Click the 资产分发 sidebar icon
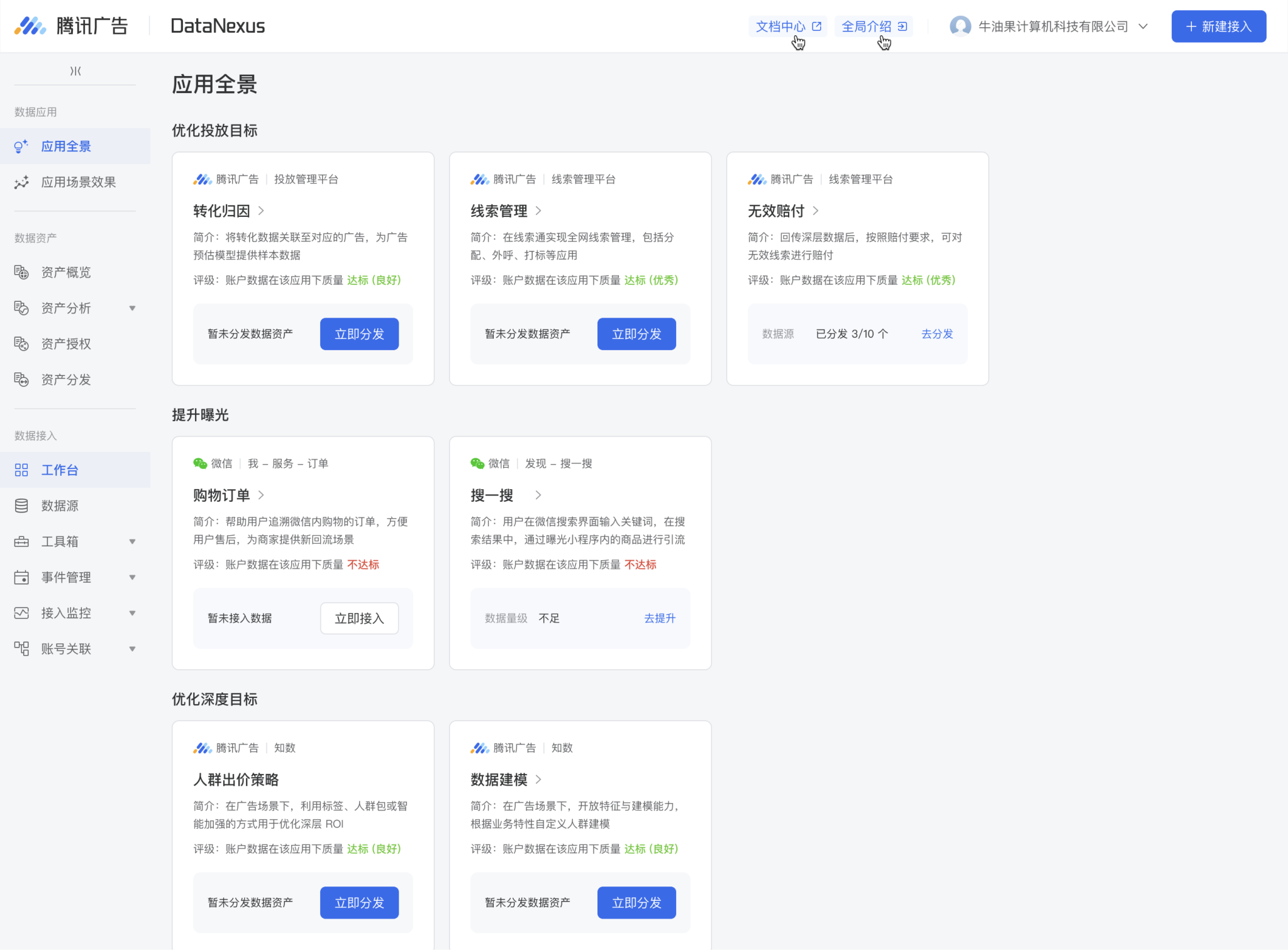The height and width of the screenshot is (950, 1288). (x=21, y=380)
